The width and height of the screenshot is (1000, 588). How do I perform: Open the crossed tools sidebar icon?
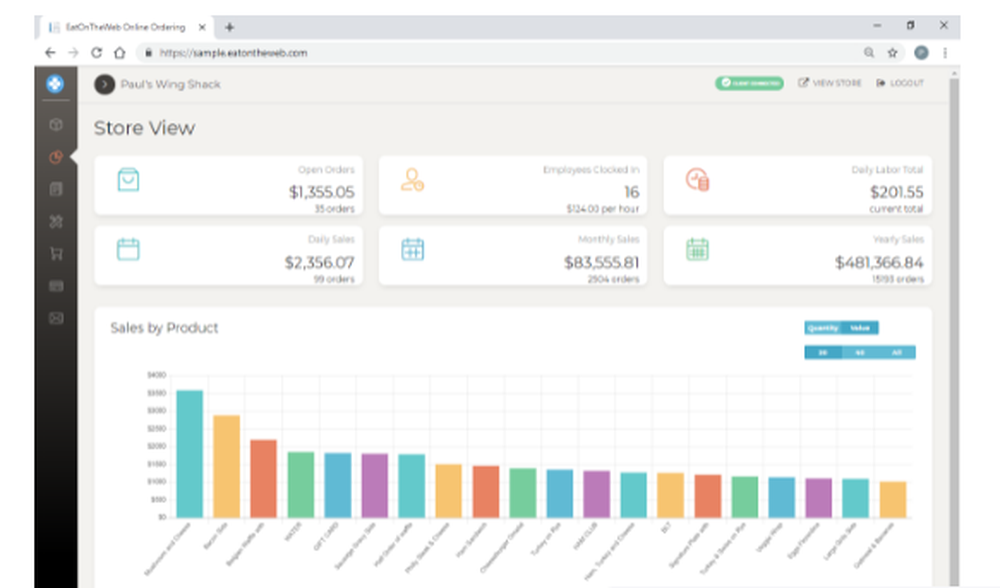tap(56, 221)
